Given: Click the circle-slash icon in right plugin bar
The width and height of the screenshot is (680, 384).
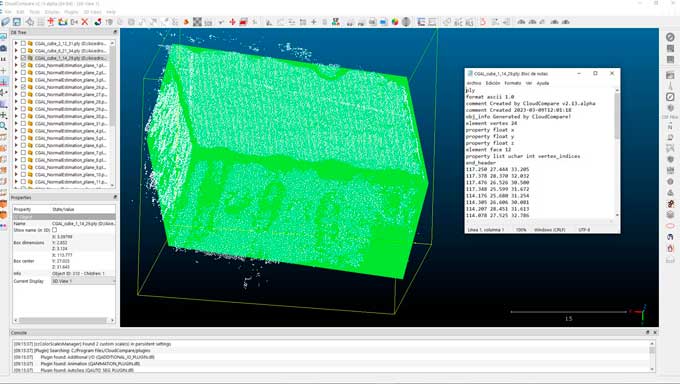Looking at the screenshot, I should tap(670, 37).
